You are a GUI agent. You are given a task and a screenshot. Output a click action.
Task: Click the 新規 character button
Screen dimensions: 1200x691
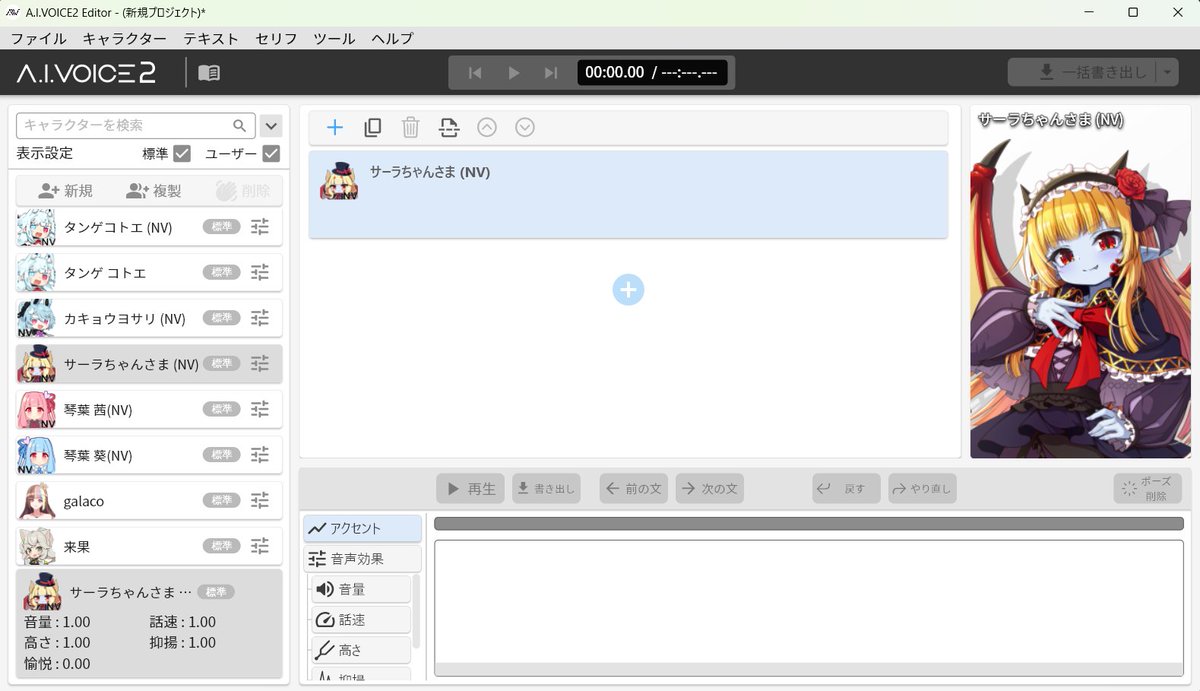click(x=66, y=191)
